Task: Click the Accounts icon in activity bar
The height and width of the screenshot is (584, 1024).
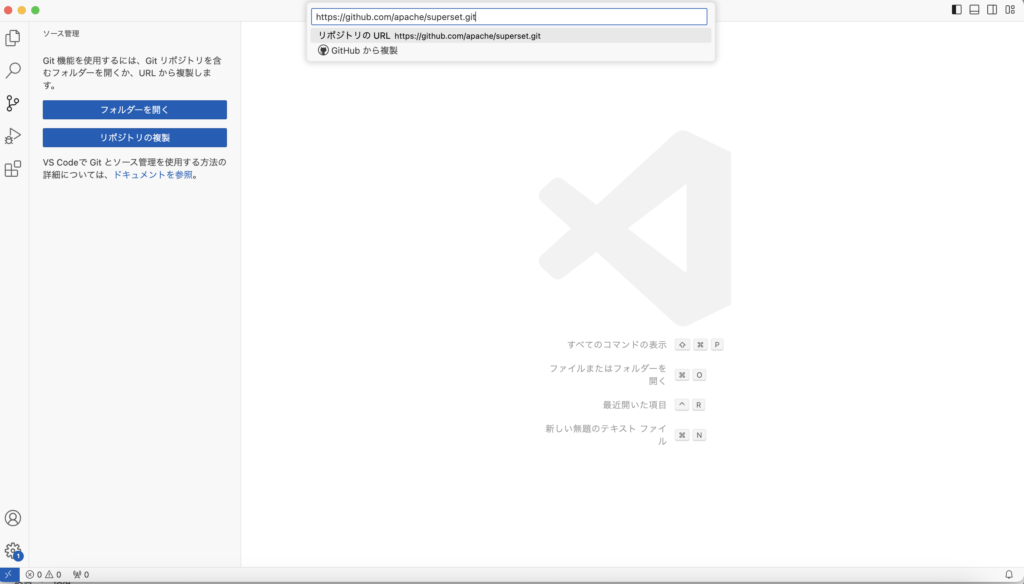Action: [13, 518]
